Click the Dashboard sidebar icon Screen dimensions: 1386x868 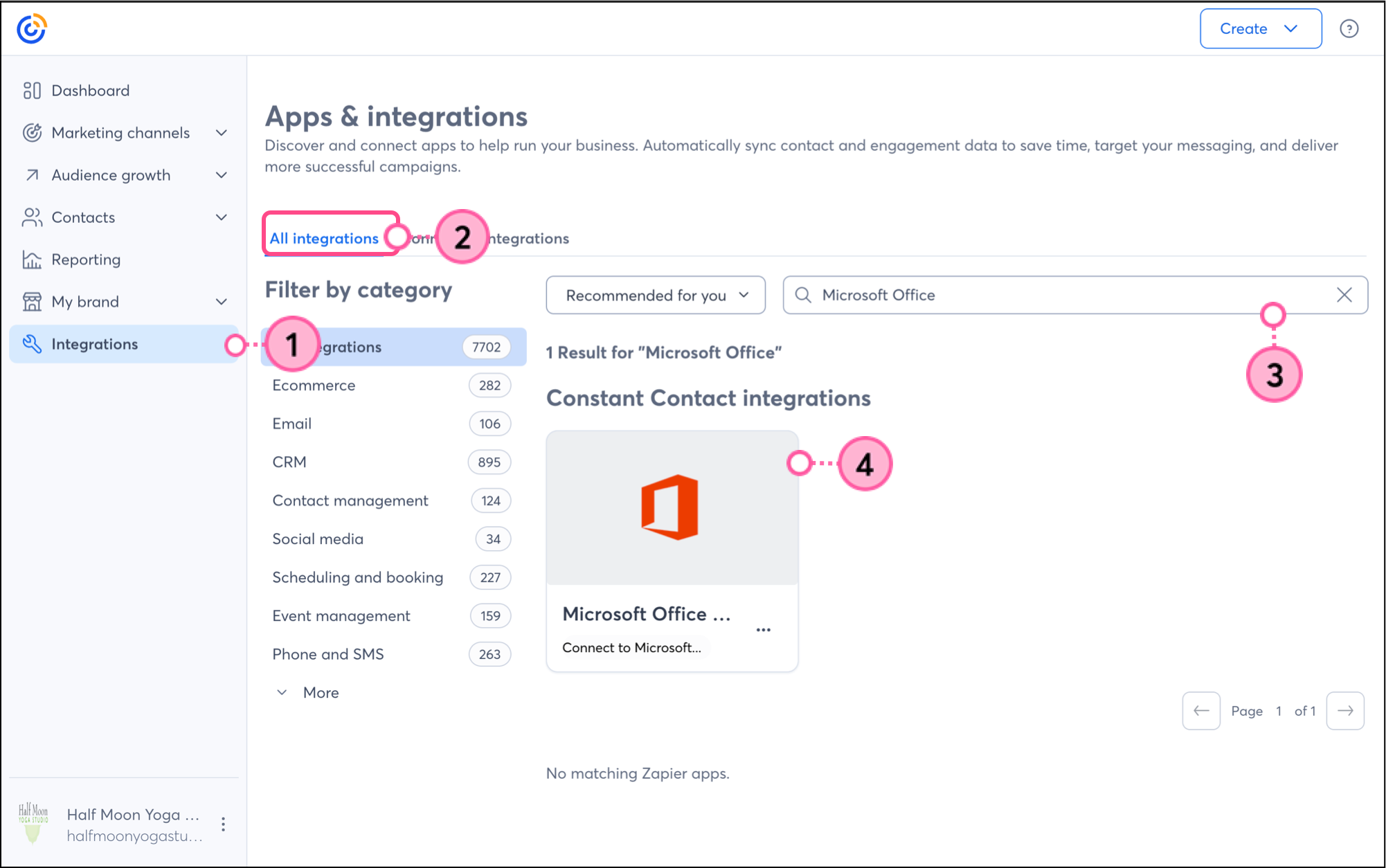(32, 91)
